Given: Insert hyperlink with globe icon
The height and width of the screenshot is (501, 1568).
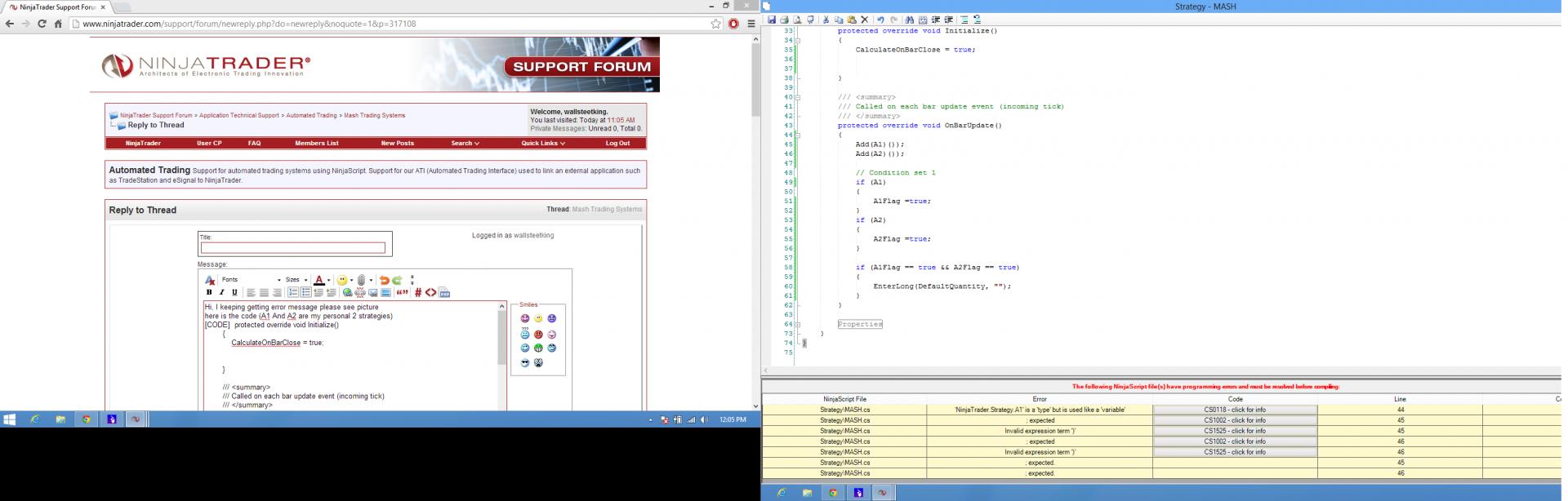Looking at the screenshot, I should pyautogui.click(x=347, y=293).
